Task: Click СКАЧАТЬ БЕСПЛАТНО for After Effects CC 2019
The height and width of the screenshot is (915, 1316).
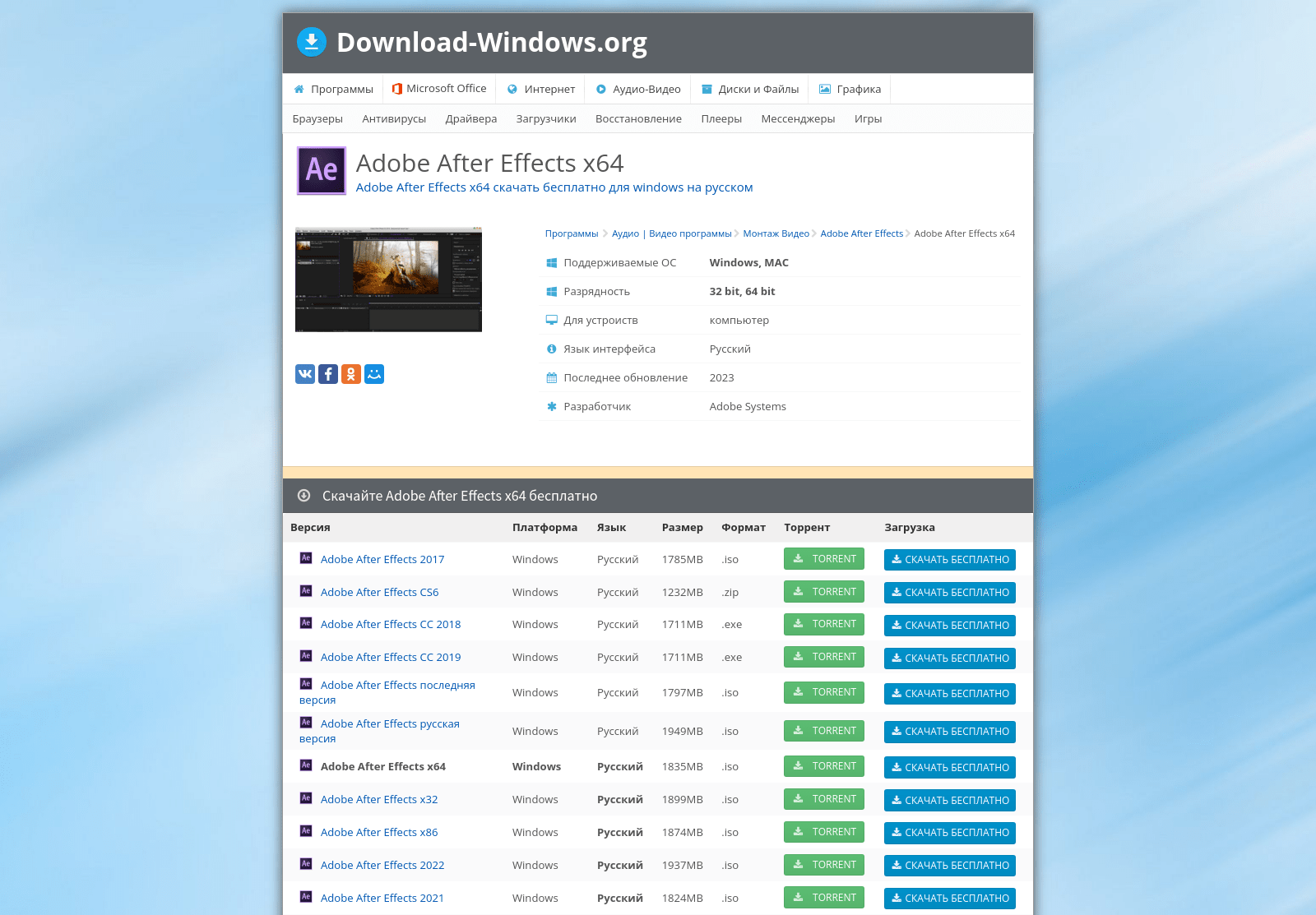Action: [x=950, y=658]
